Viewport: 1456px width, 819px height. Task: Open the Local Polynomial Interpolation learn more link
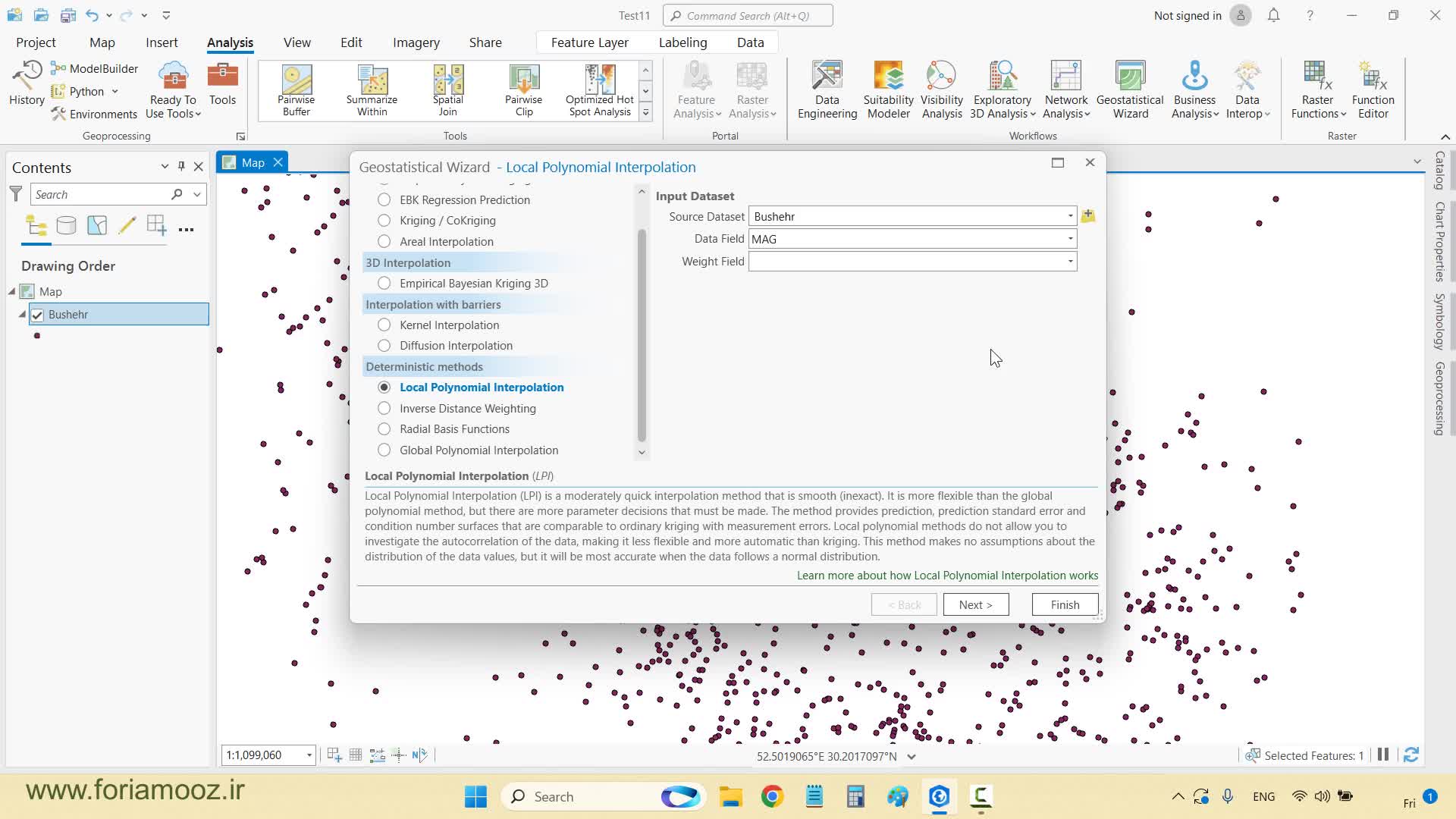pyautogui.click(x=946, y=576)
